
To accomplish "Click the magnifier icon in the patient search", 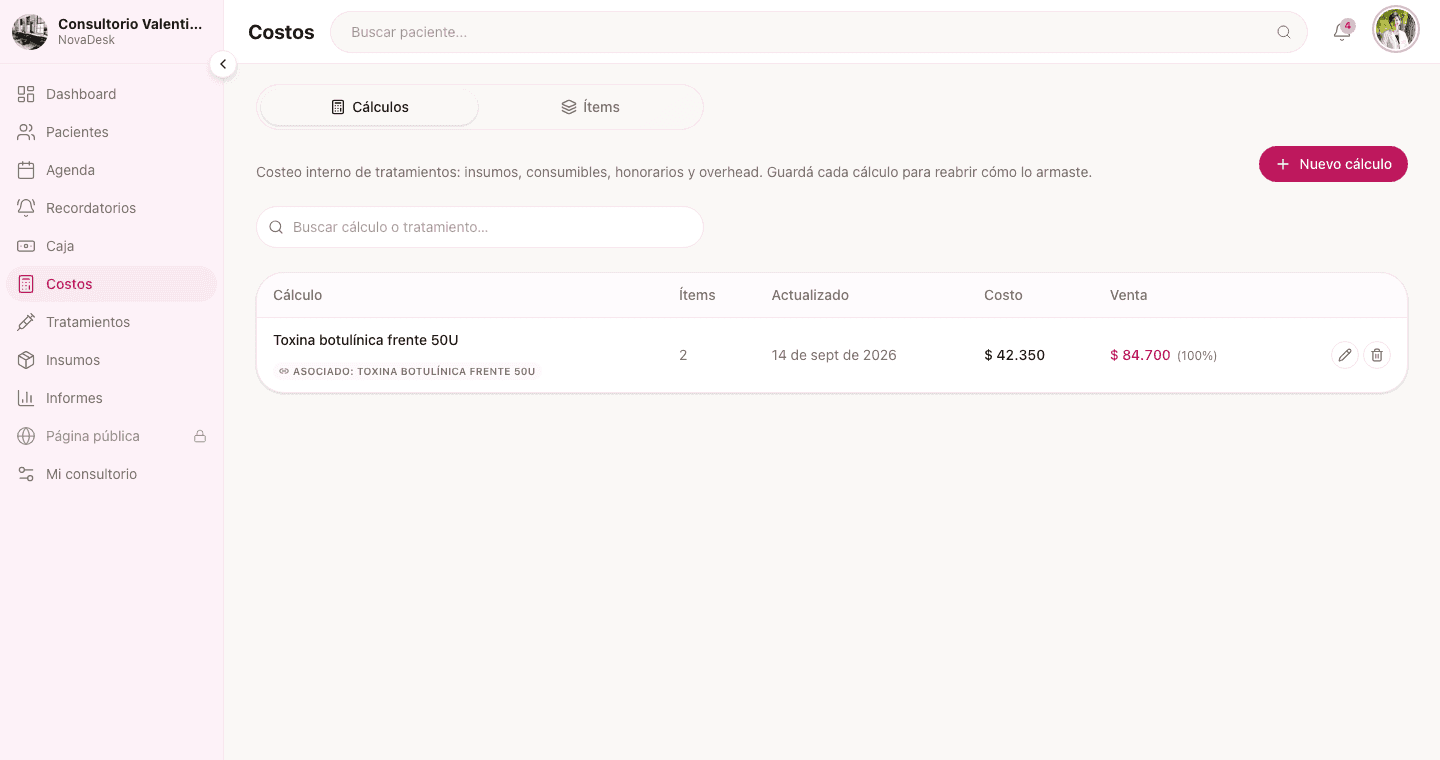I will click(1284, 32).
